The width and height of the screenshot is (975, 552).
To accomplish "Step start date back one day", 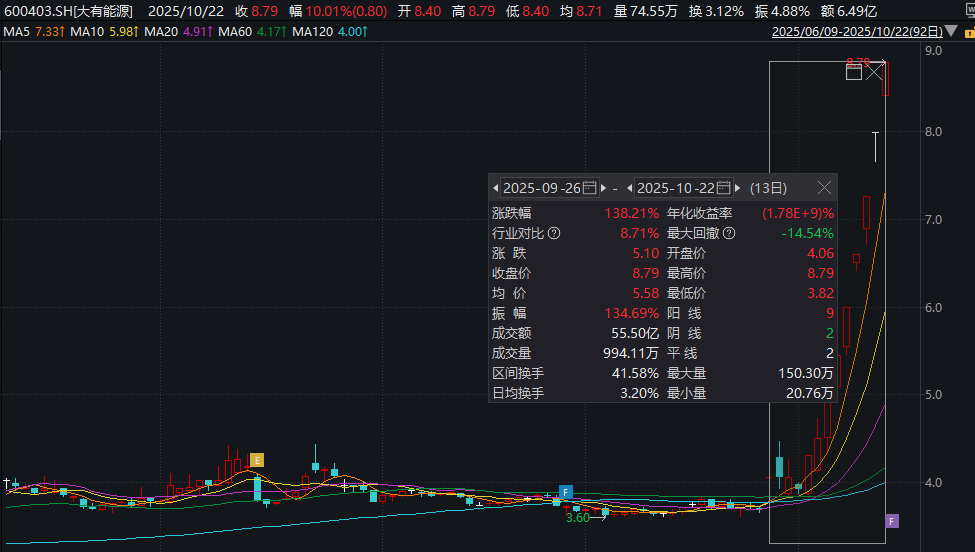I will pyautogui.click(x=495, y=188).
